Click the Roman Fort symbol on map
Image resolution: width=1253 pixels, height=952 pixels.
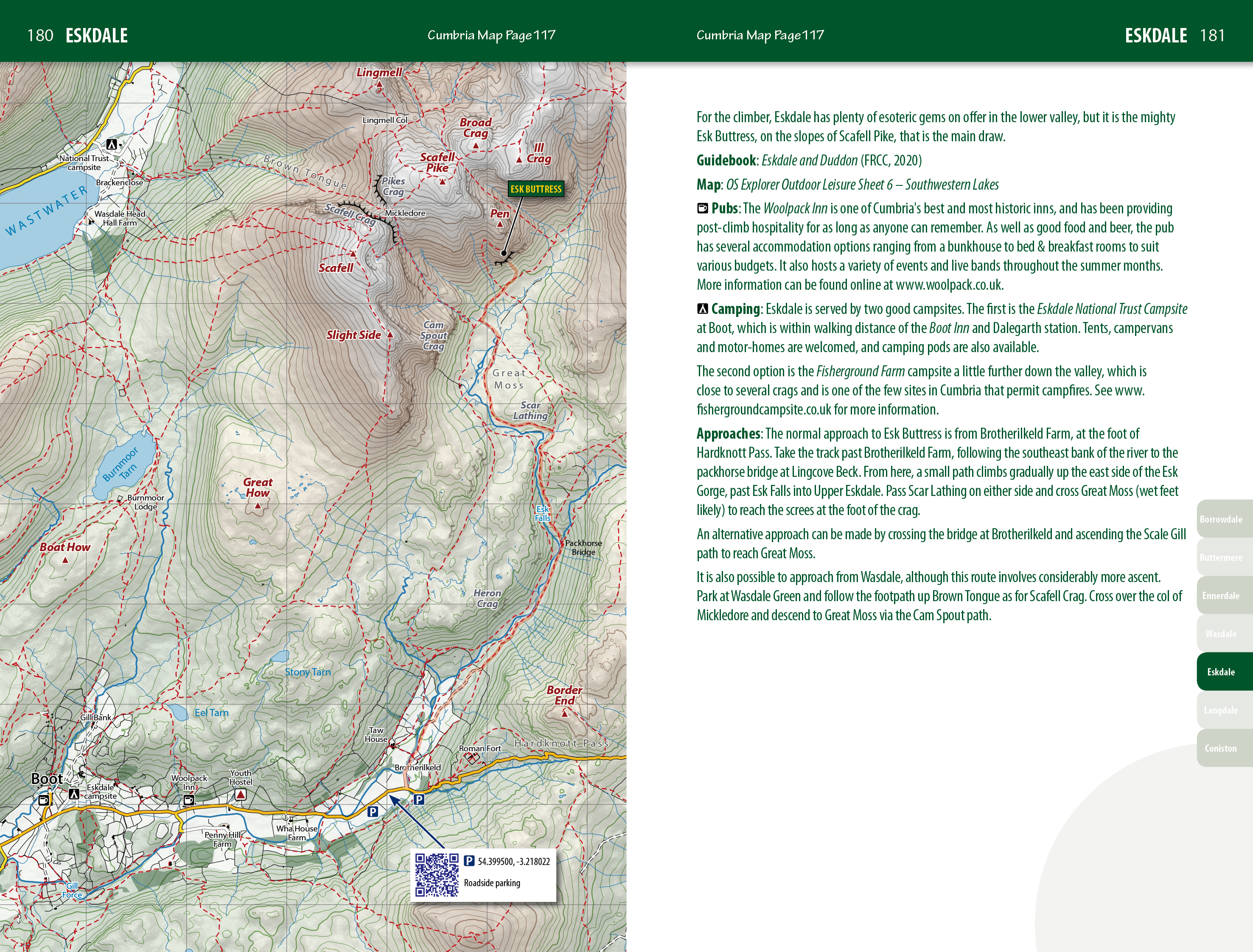472,758
